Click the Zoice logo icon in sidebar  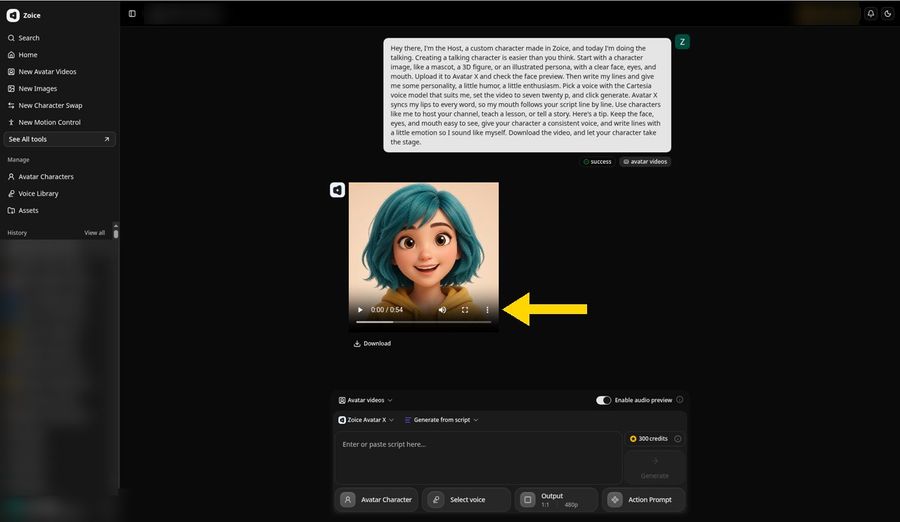(13, 16)
